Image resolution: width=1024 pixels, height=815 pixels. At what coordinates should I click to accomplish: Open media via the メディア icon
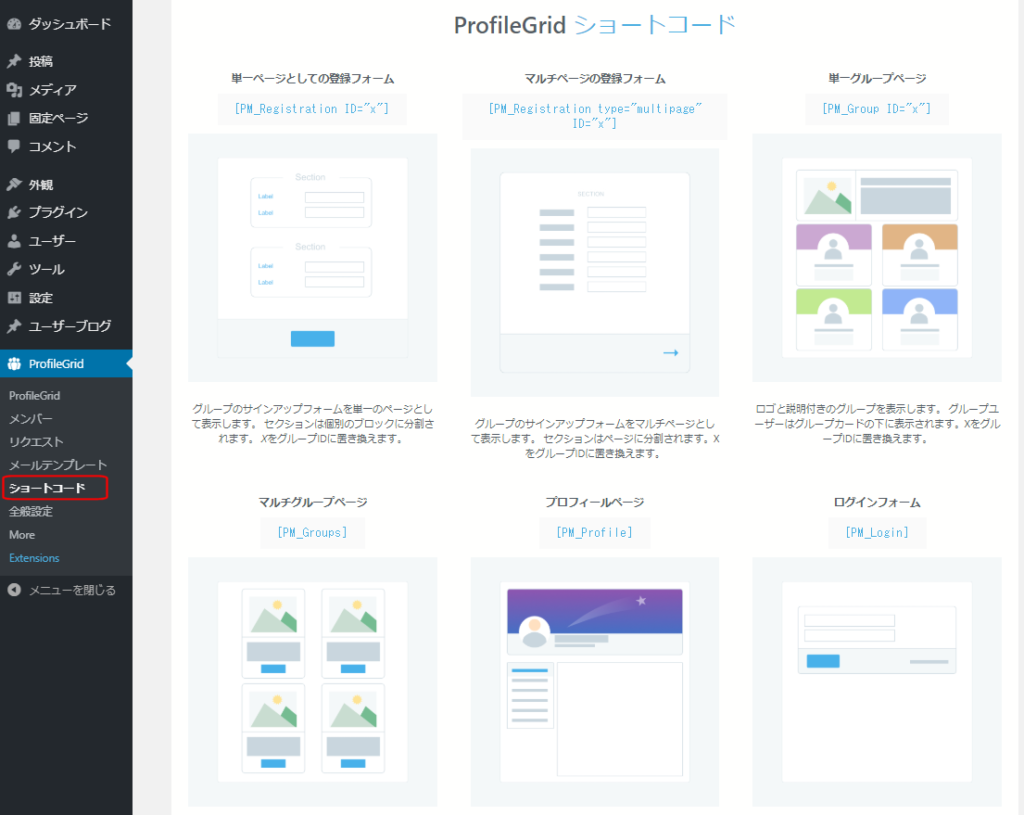click(14, 90)
